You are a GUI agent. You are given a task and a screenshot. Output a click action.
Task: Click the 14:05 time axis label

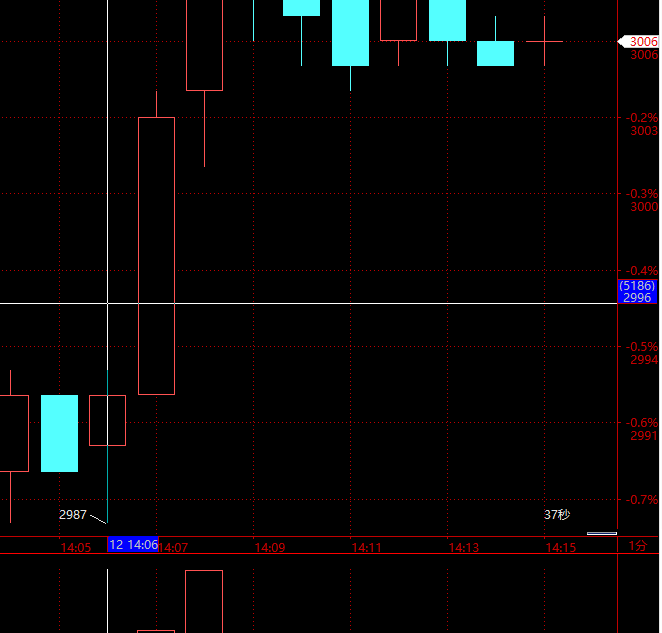coord(76,548)
